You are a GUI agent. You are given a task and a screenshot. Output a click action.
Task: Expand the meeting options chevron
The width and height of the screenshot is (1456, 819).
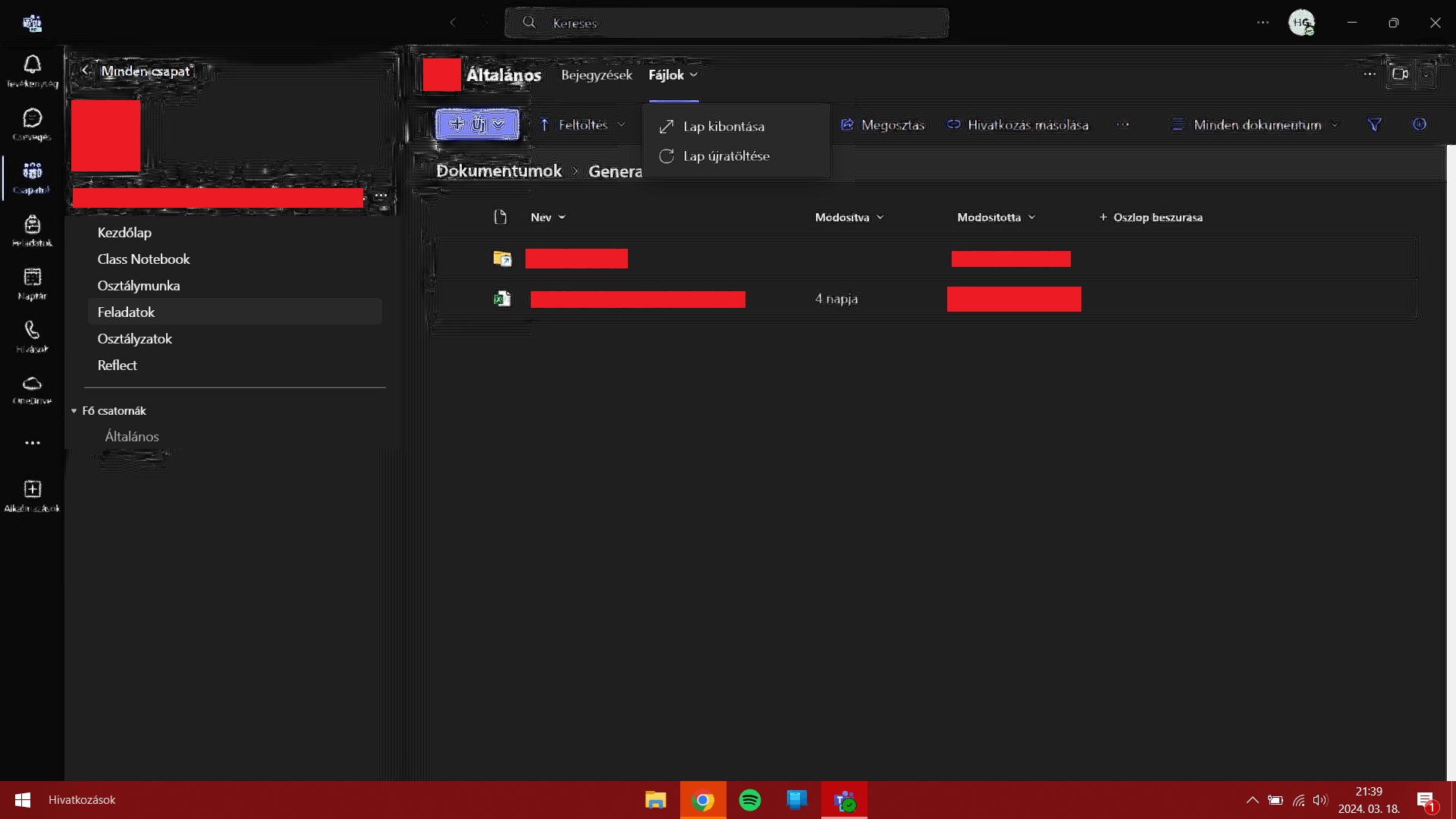(x=1426, y=74)
